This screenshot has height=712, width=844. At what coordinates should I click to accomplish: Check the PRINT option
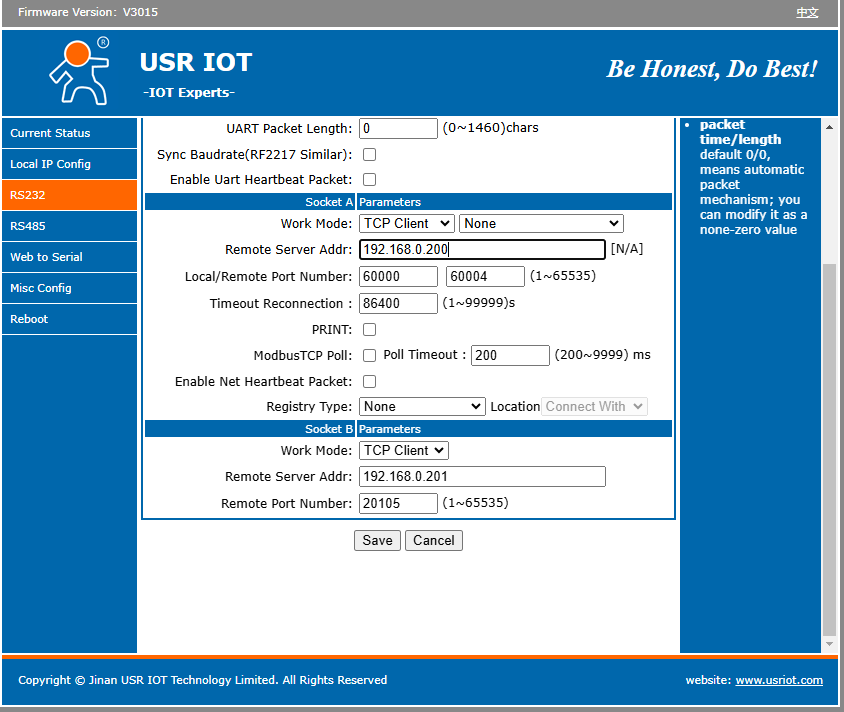pyautogui.click(x=369, y=329)
